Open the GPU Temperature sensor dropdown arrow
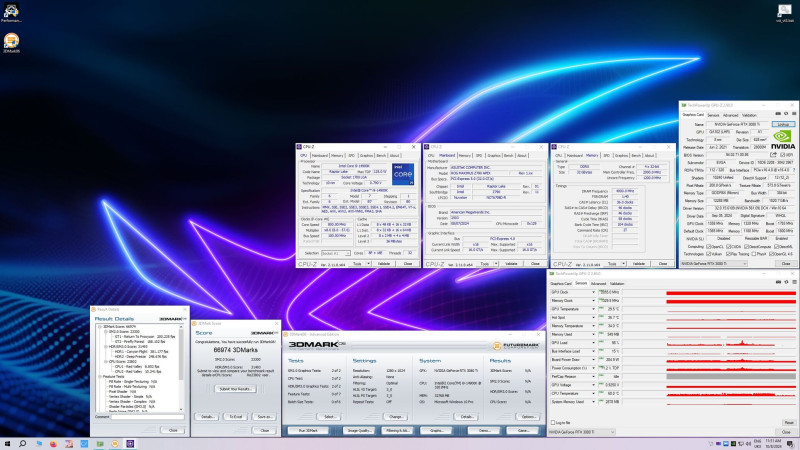The image size is (800, 450). 593,309
